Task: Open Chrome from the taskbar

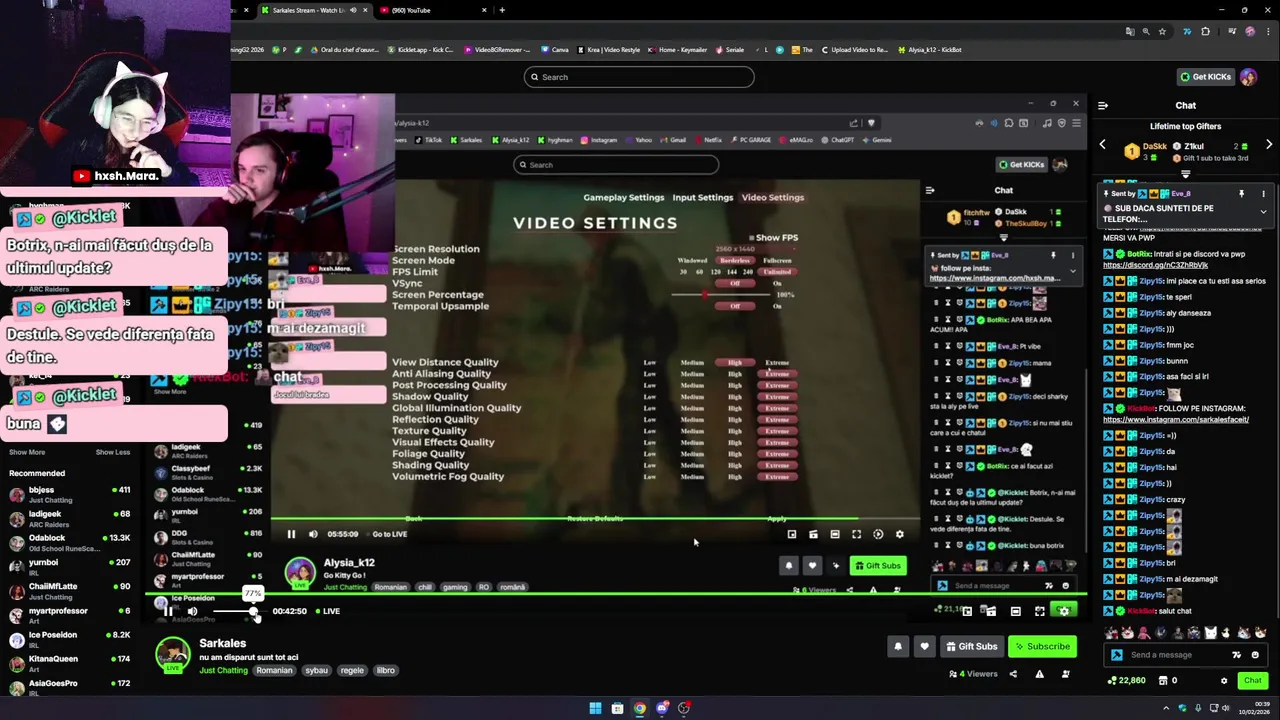Action: (640, 708)
